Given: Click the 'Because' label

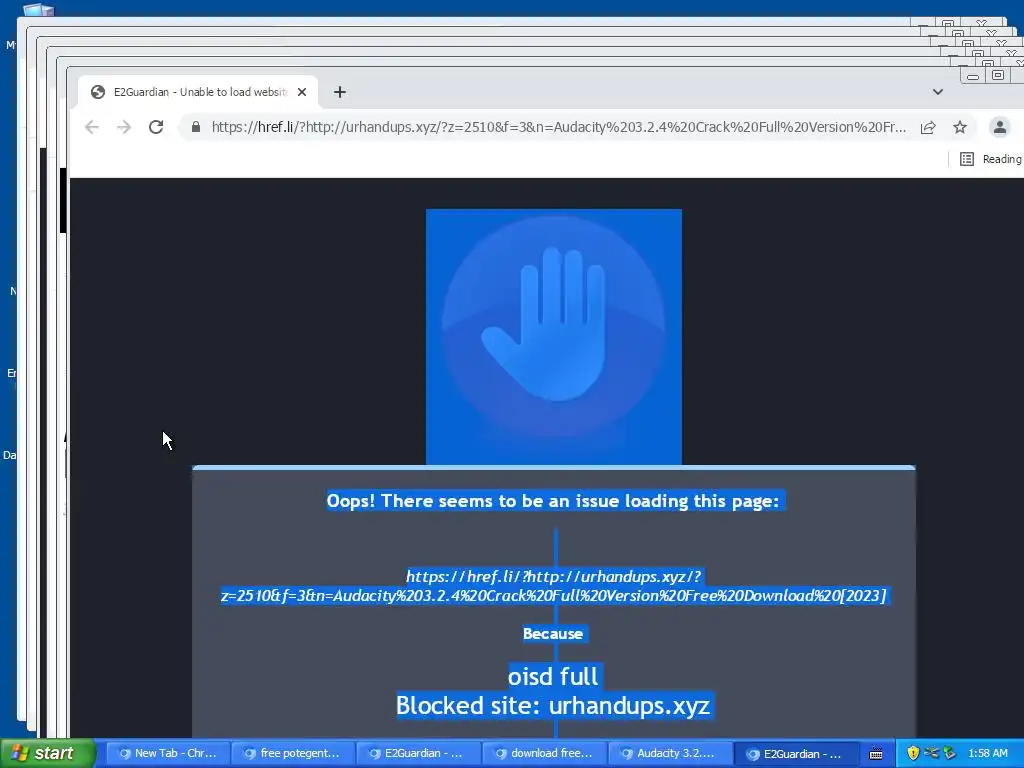Looking at the screenshot, I should pos(552,633).
